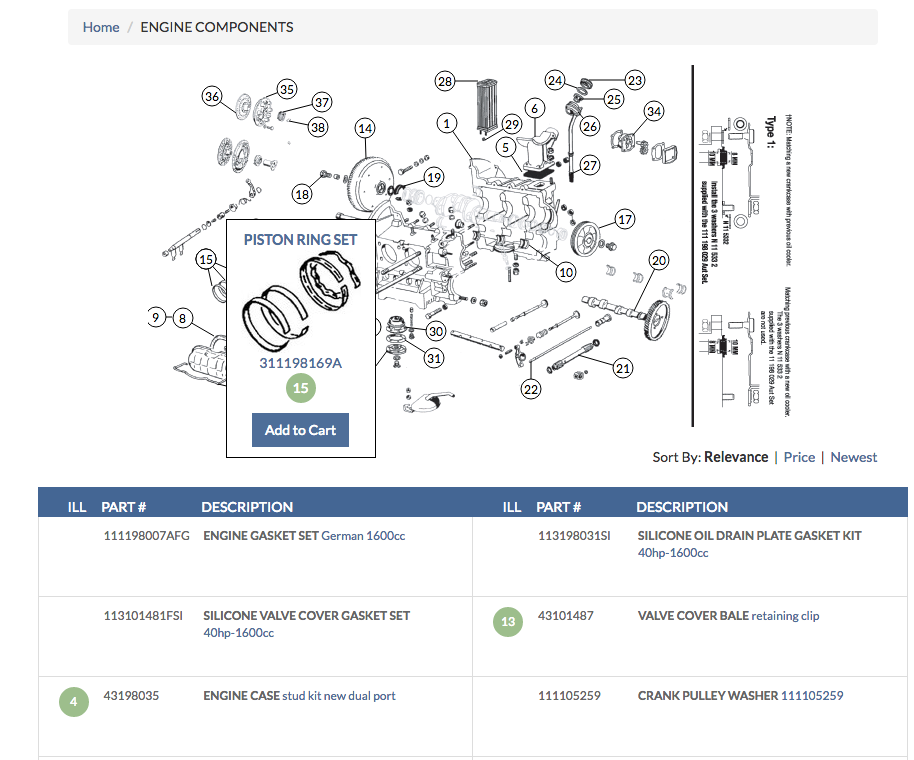Click callout 22 on the diagram
Screen dimensions: 914x760
point(530,389)
